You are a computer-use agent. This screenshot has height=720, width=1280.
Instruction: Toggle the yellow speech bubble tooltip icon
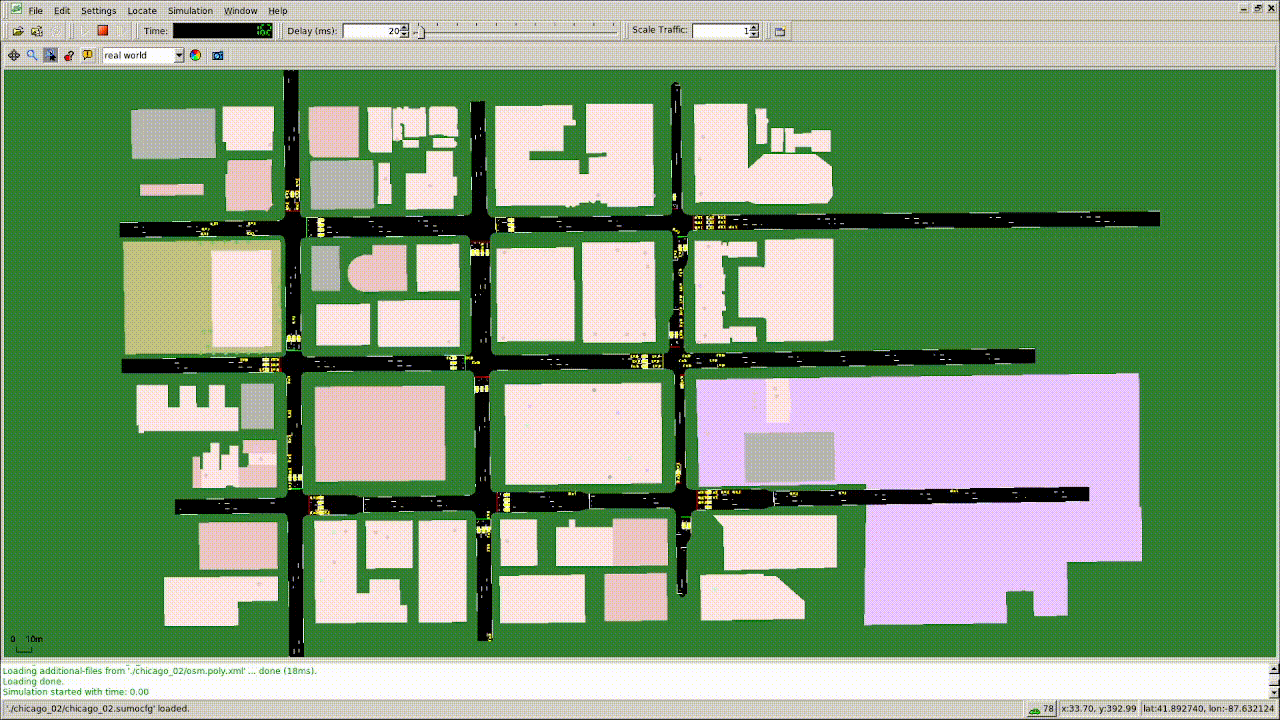point(88,56)
